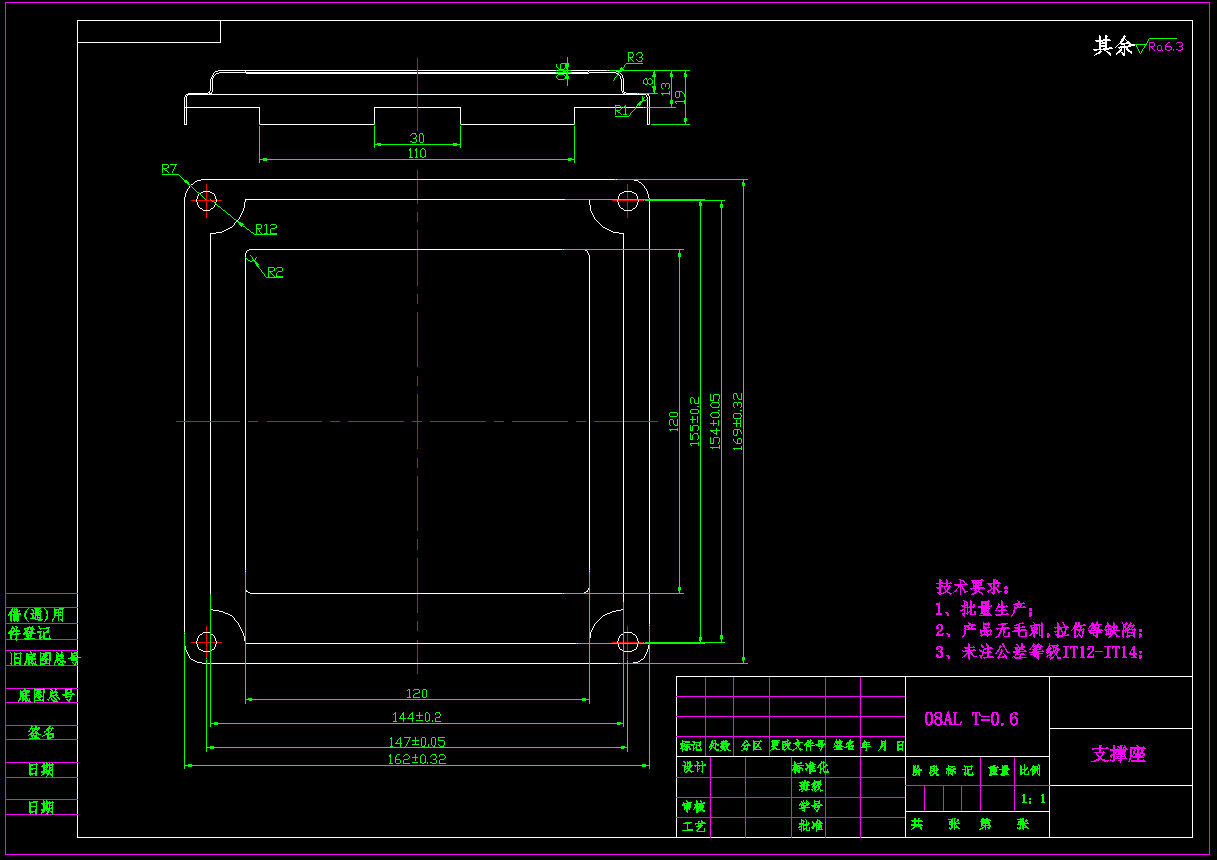The width and height of the screenshot is (1217, 860).
Task: Click the R3 radius label
Action: pyautogui.click(x=635, y=57)
